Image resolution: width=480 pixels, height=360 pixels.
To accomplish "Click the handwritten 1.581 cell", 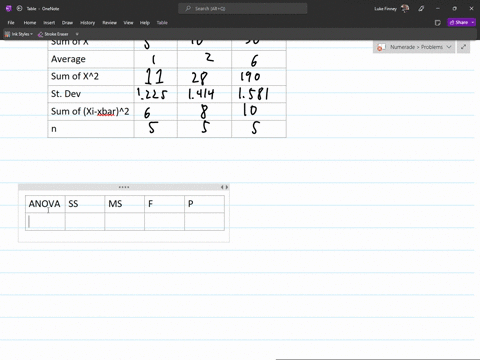I will (259, 94).
